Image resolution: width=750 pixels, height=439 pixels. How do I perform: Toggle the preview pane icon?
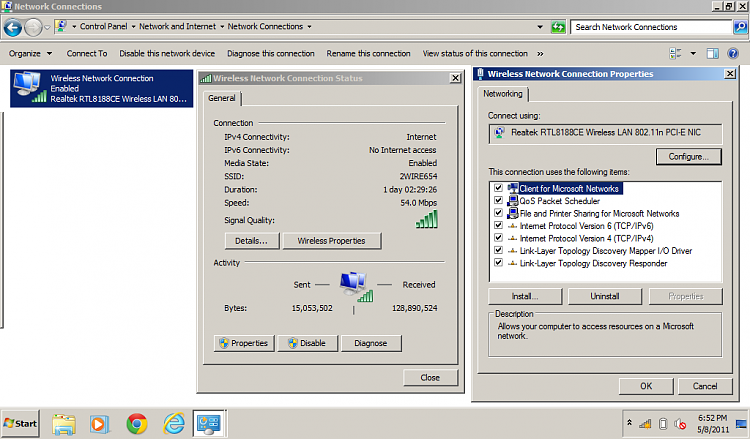[x=713, y=53]
